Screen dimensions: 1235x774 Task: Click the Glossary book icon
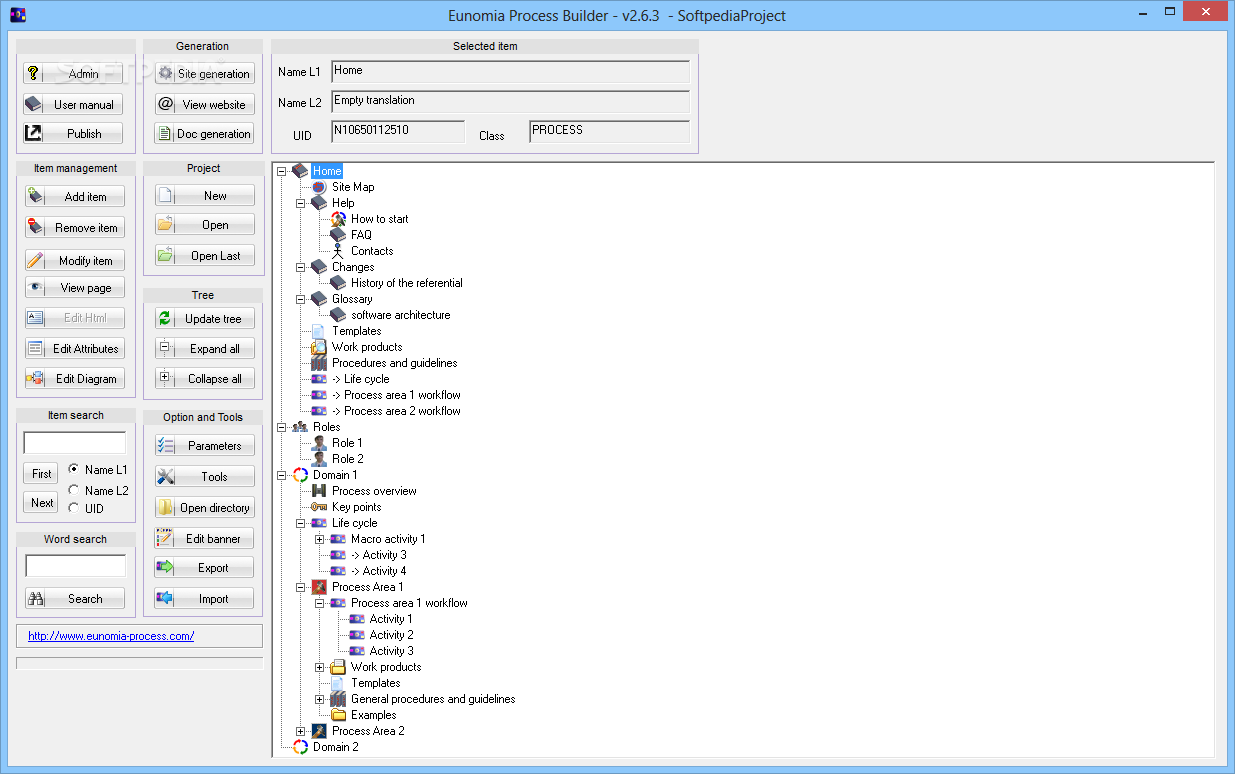(x=319, y=299)
